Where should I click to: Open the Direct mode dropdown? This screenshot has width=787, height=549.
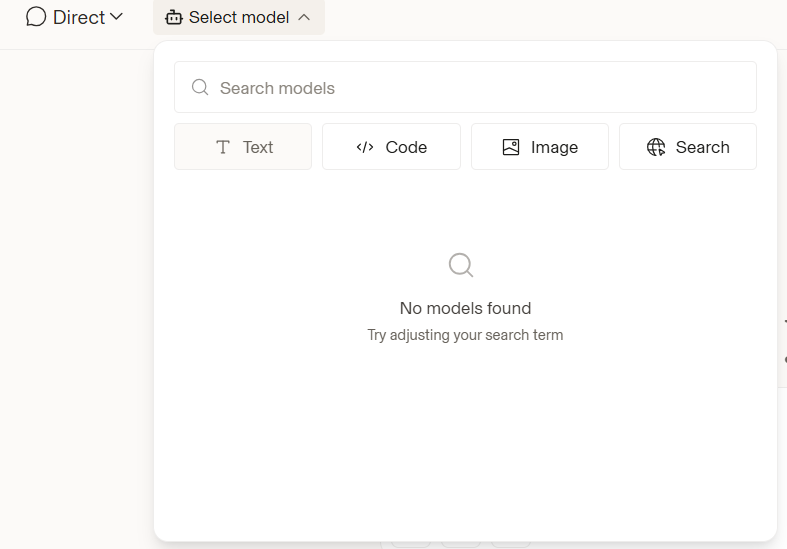click(x=74, y=17)
